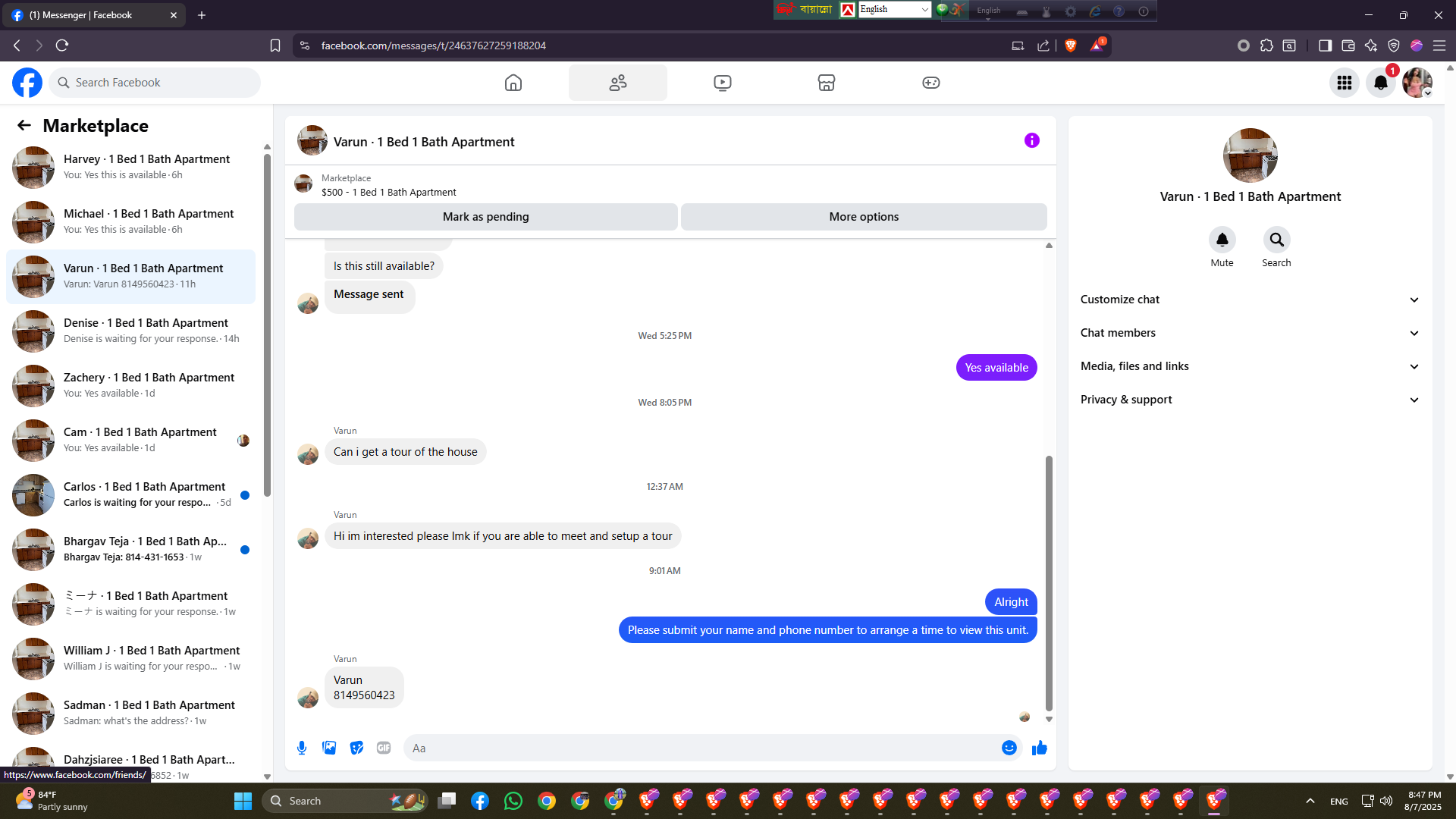Open the Video (Watch) tab icon
The height and width of the screenshot is (819, 1456).
(723, 83)
